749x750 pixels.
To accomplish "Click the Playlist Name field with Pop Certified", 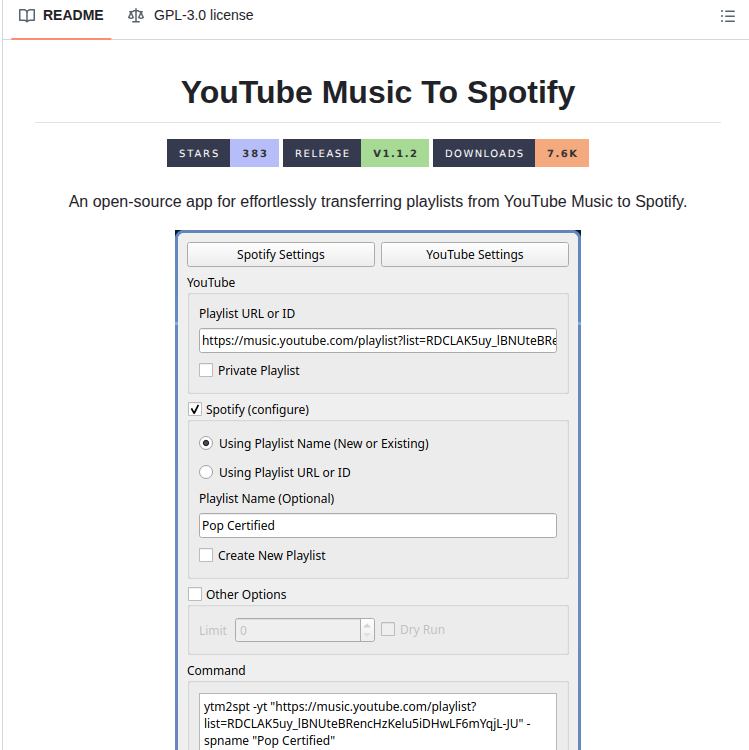I will 378,526.
